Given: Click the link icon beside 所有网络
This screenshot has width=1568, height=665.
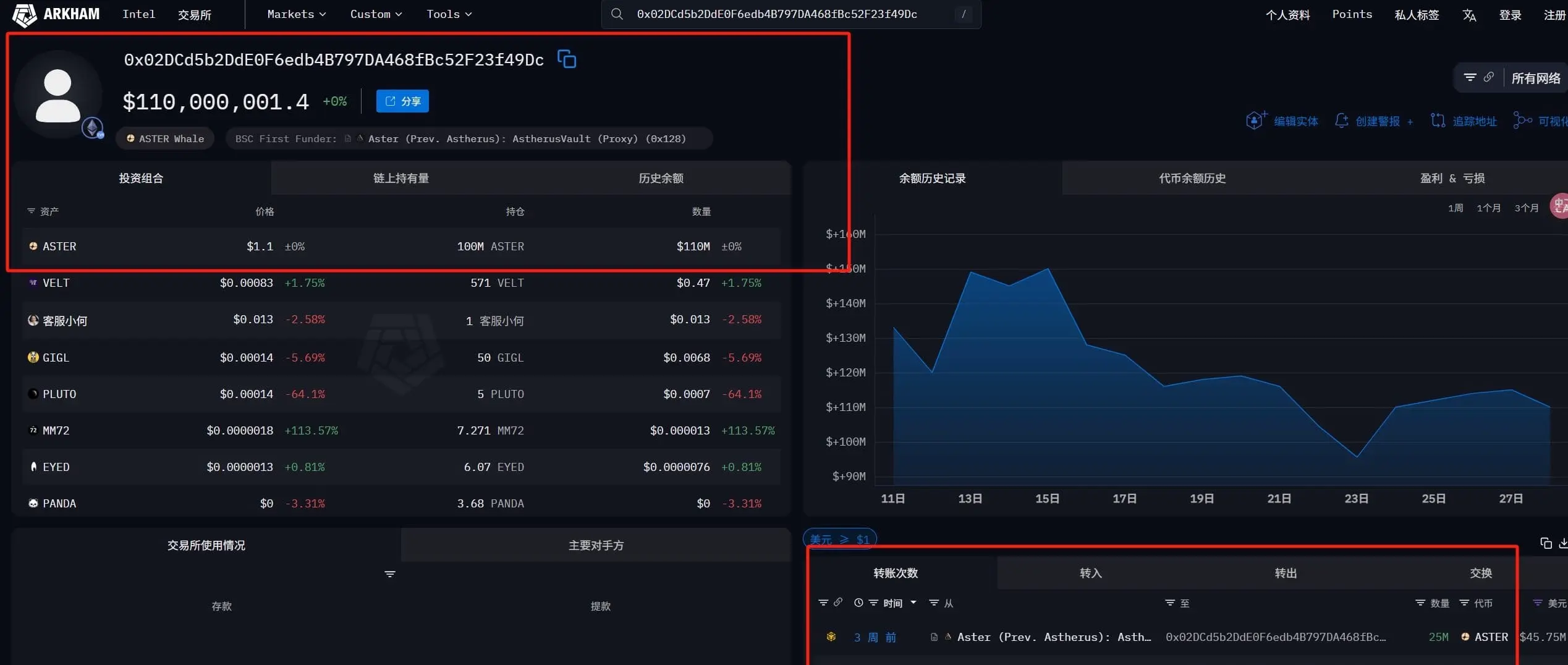Looking at the screenshot, I should [1489, 77].
